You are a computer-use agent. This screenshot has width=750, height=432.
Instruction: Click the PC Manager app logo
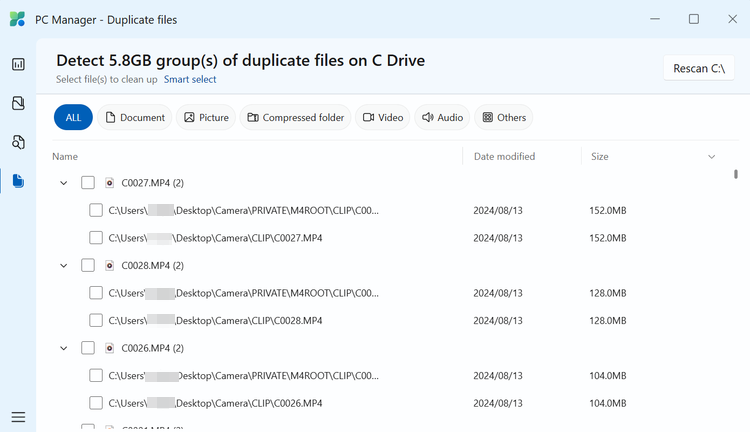[17, 19]
